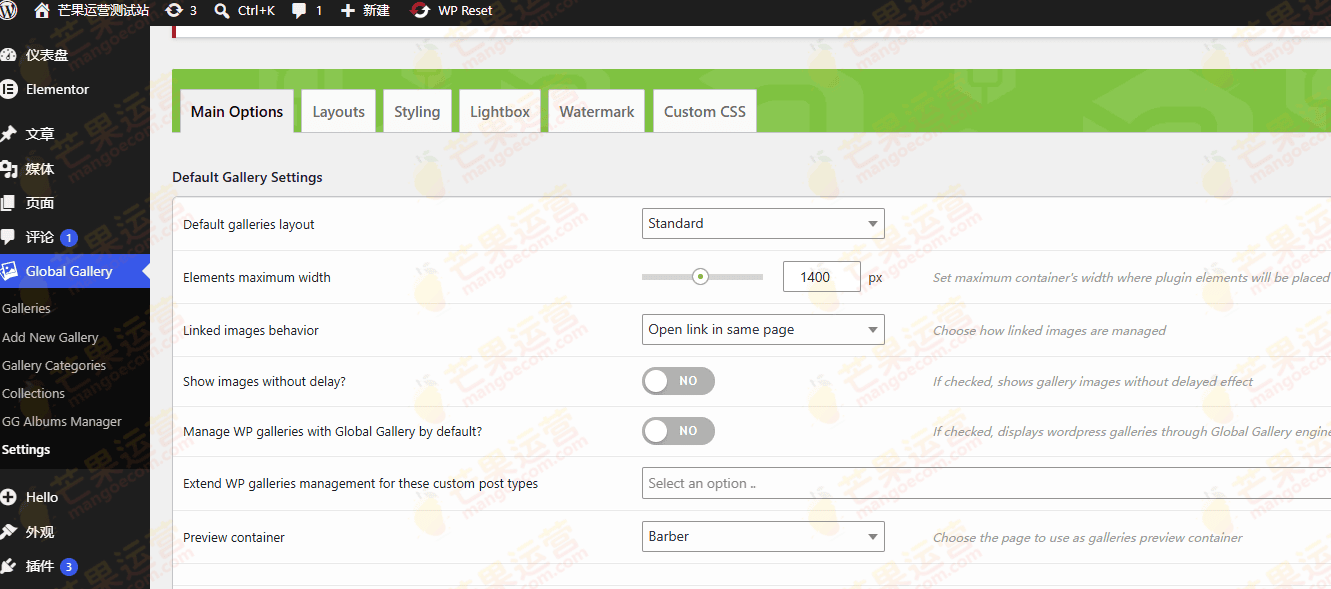The width and height of the screenshot is (1331, 589).
Task: Click the 新建 new content menu label
Action: tap(376, 11)
